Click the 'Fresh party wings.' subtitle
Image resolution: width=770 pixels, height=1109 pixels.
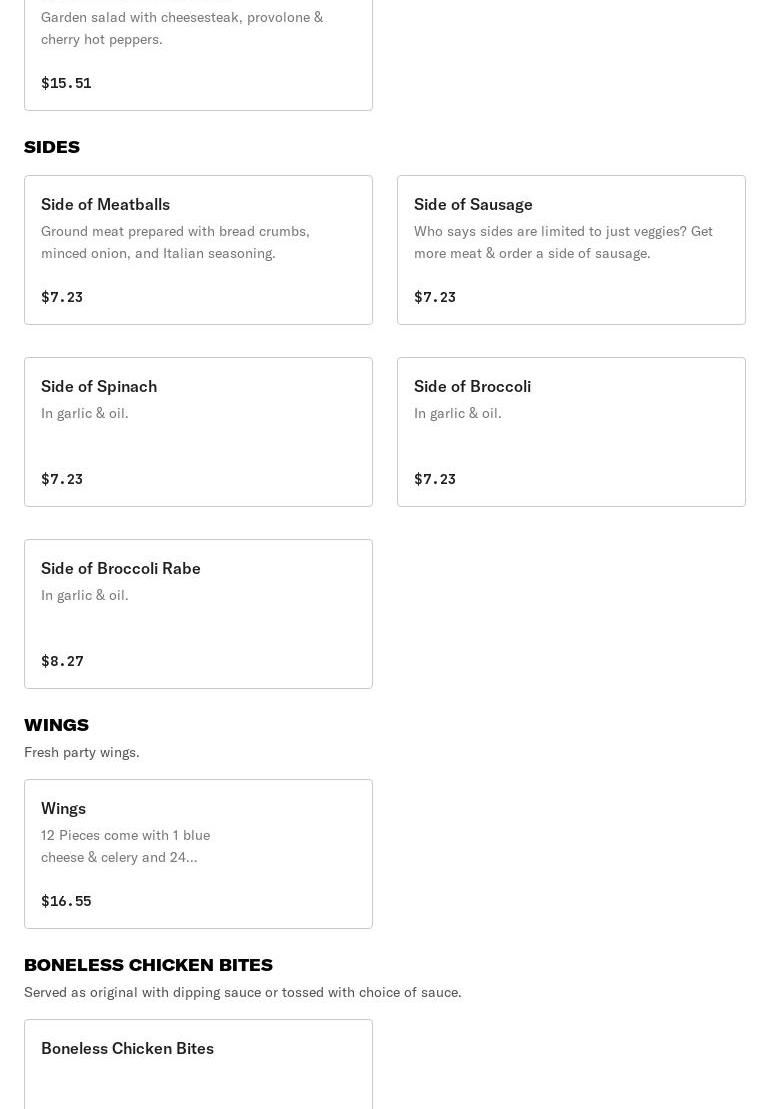(81, 752)
